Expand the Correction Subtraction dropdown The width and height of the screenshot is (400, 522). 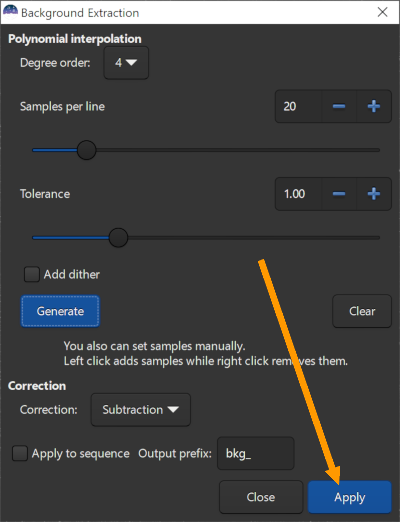tap(141, 410)
